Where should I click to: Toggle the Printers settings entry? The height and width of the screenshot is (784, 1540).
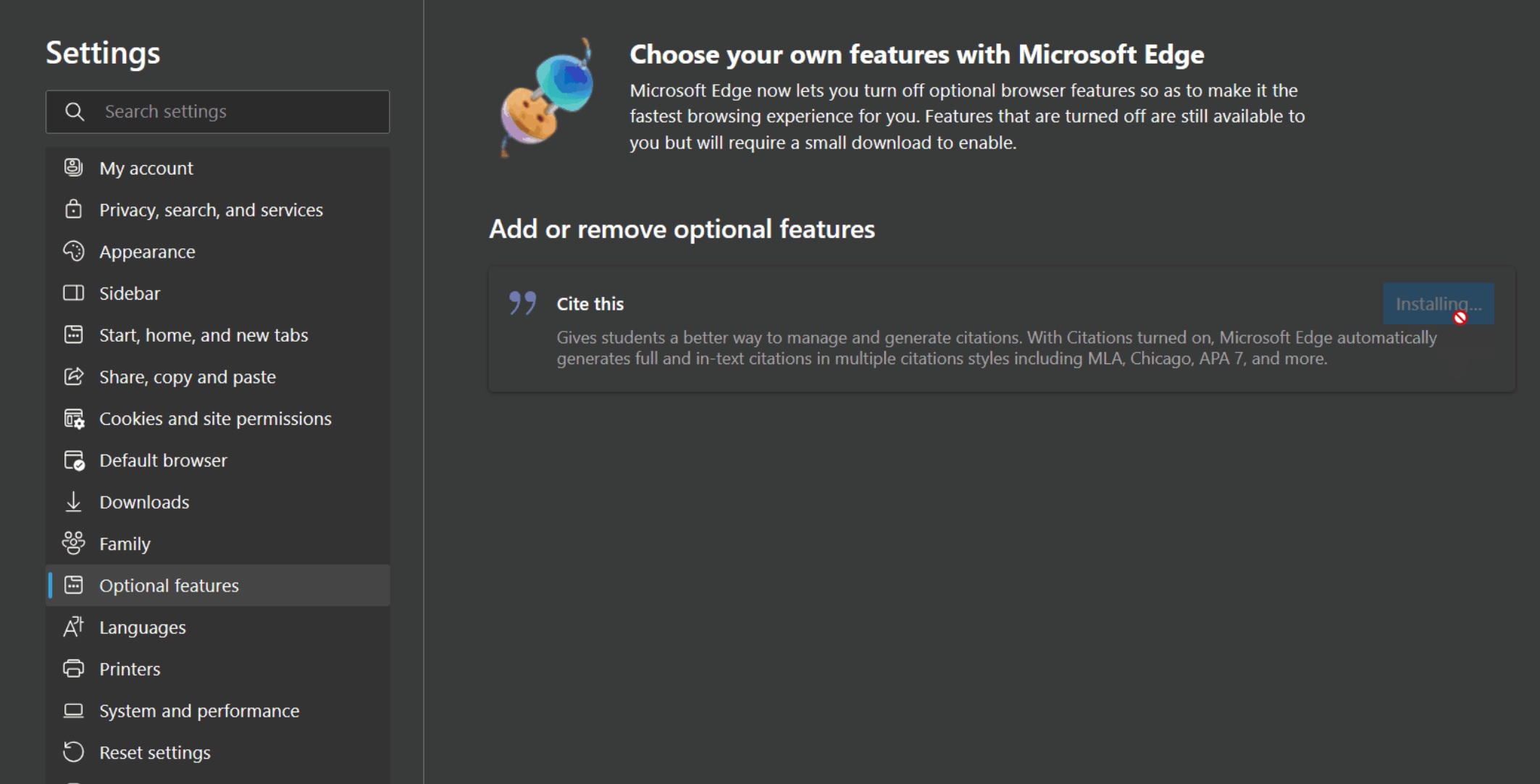pos(128,668)
